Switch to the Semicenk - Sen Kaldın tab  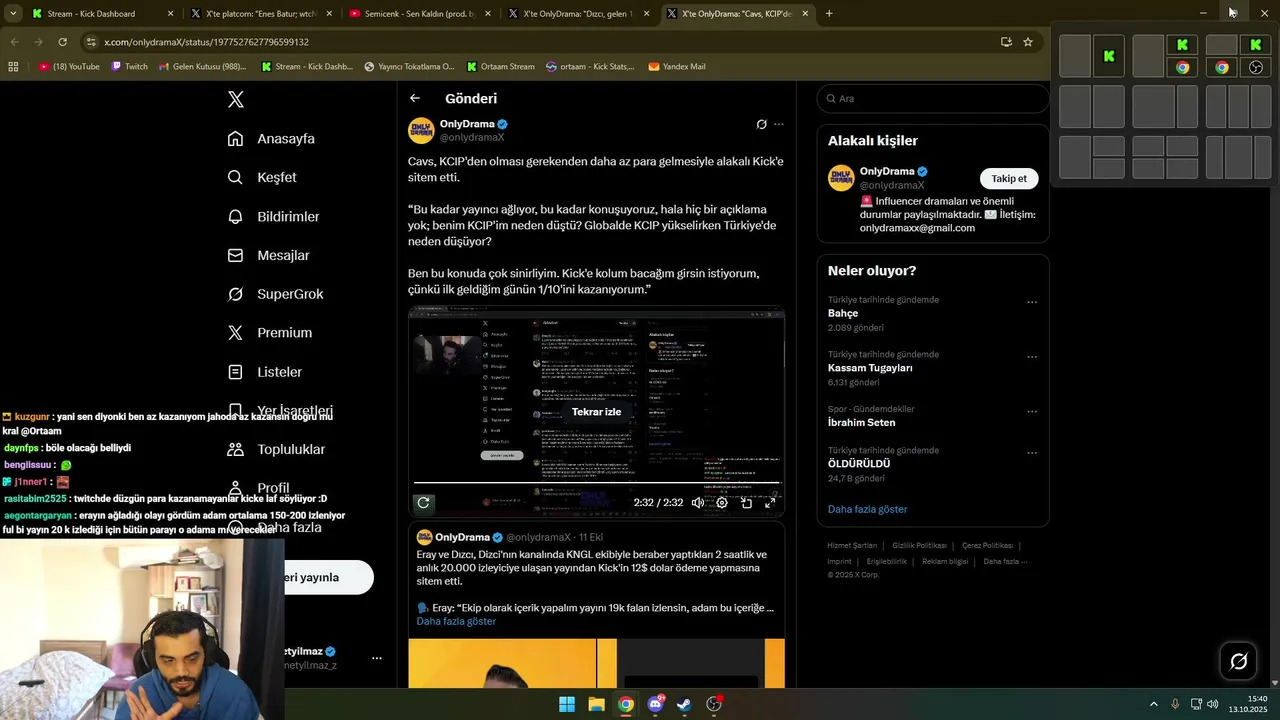[x=420, y=14]
